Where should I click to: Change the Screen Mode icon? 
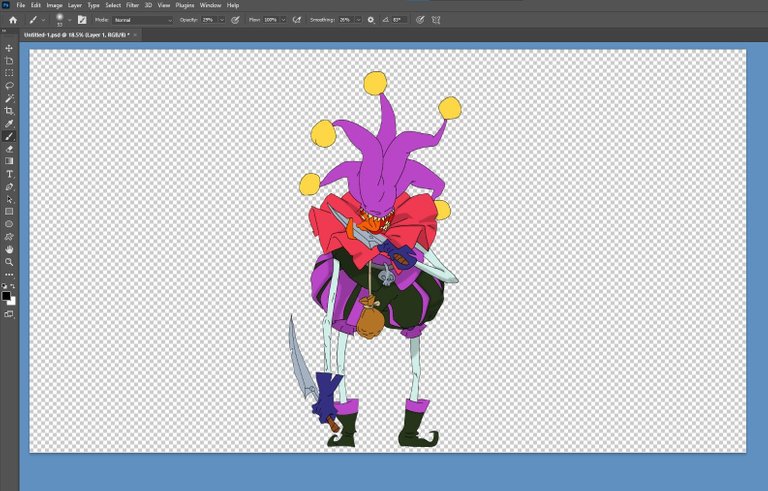(9, 314)
